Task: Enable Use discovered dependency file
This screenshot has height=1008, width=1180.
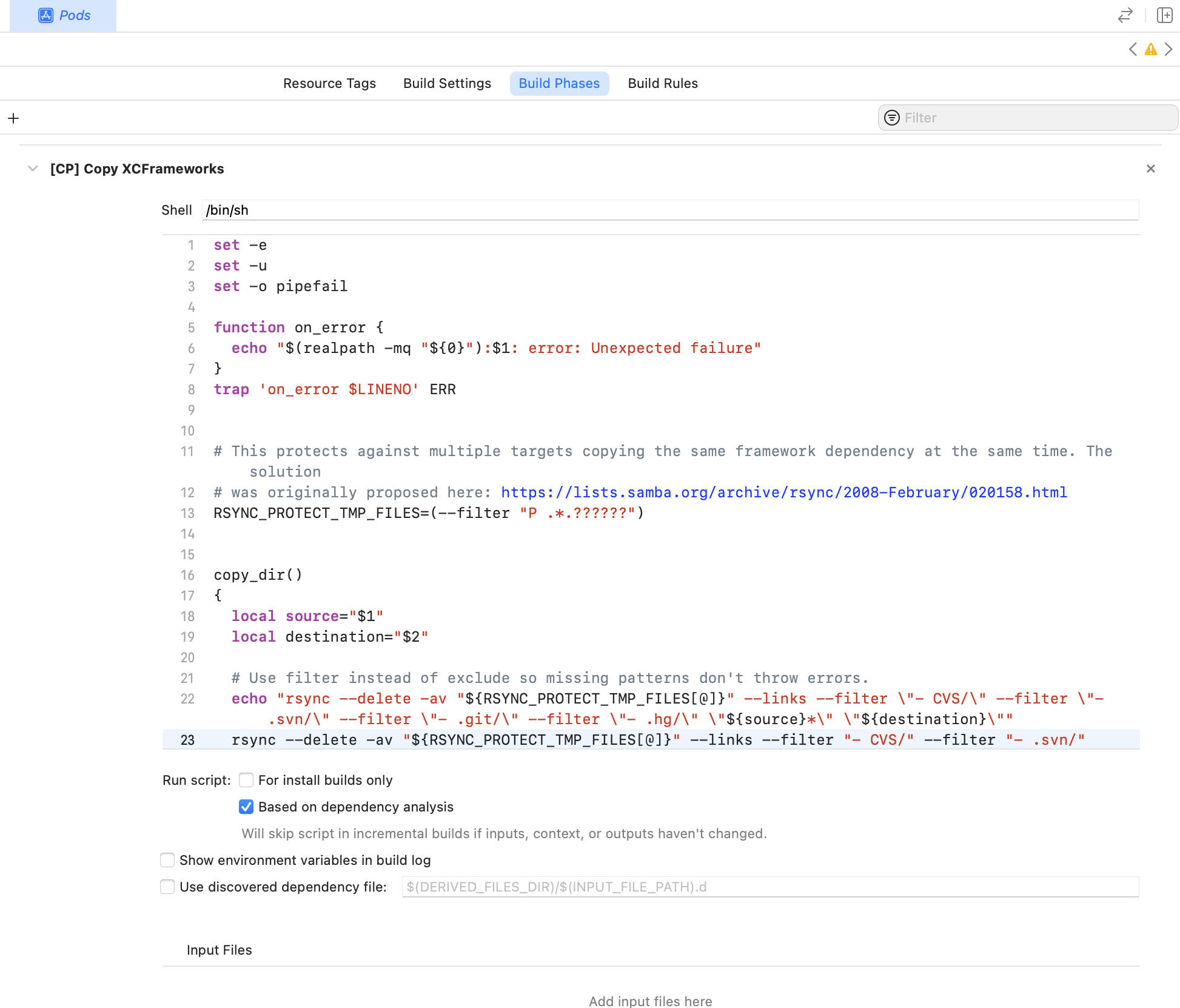Action: tap(167, 887)
